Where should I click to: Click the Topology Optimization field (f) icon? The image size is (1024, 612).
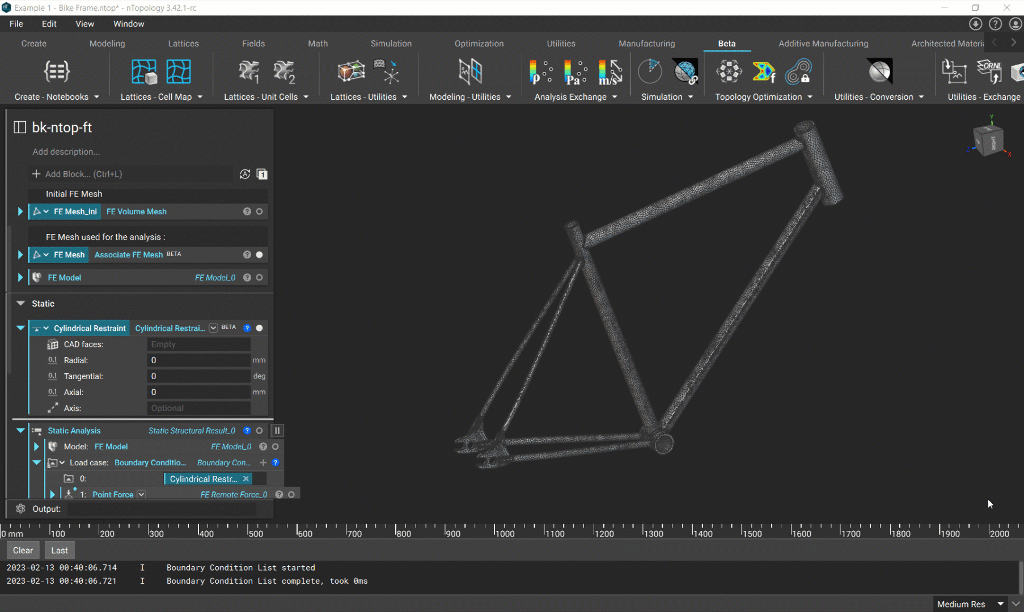pyautogui.click(x=763, y=72)
